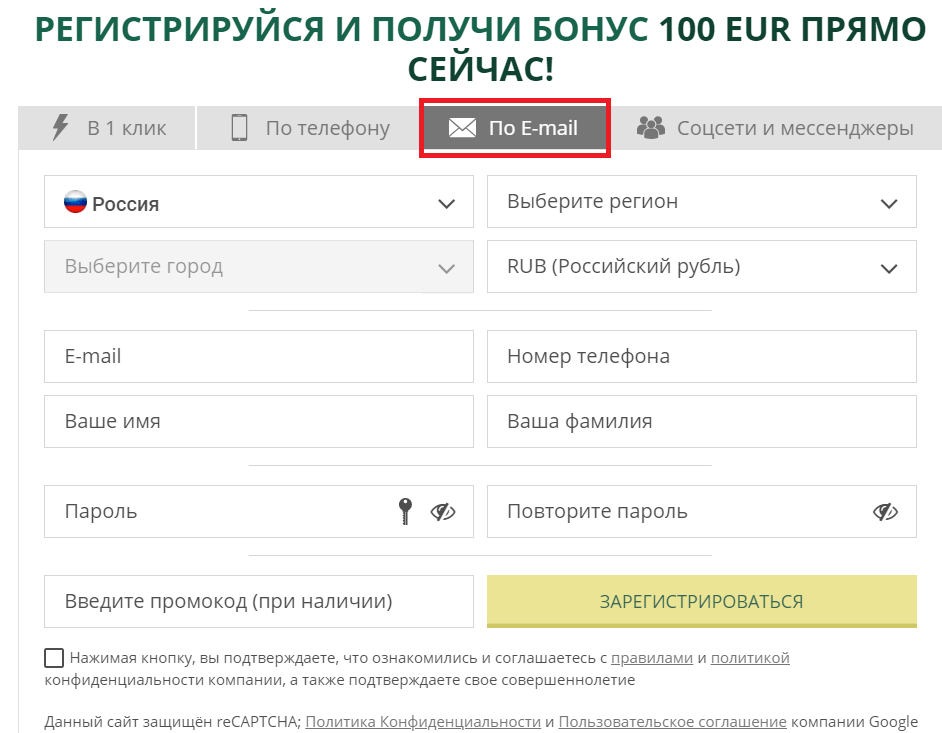
Task: Focus the promo code field
Action: pos(259,601)
